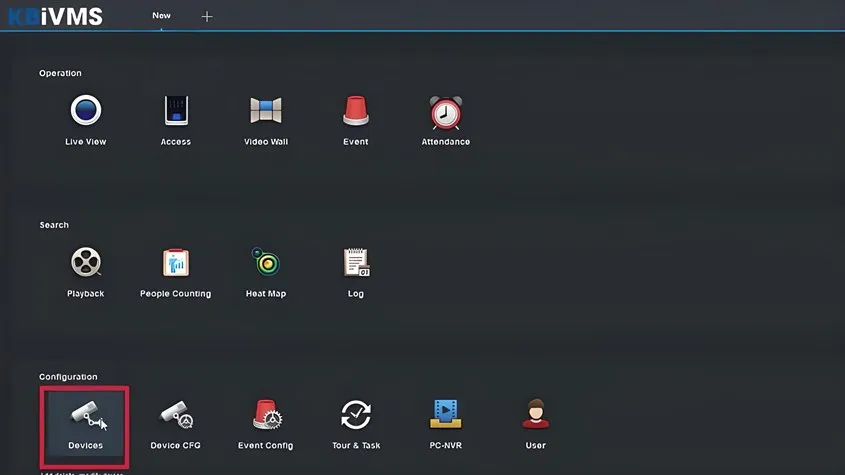This screenshot has width=845, height=475.
Task: Open the User management icon
Action: 536,415
